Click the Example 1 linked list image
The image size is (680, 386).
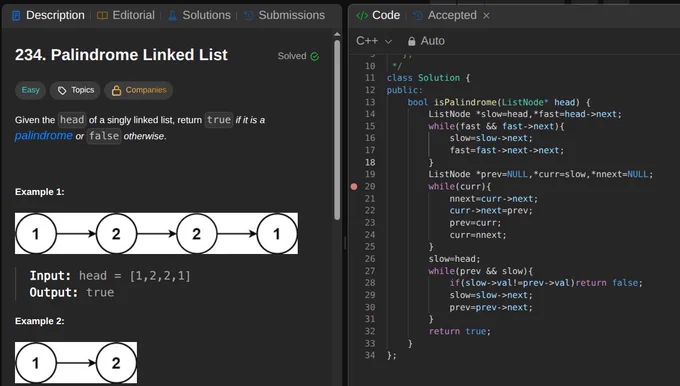pyautogui.click(x=156, y=233)
